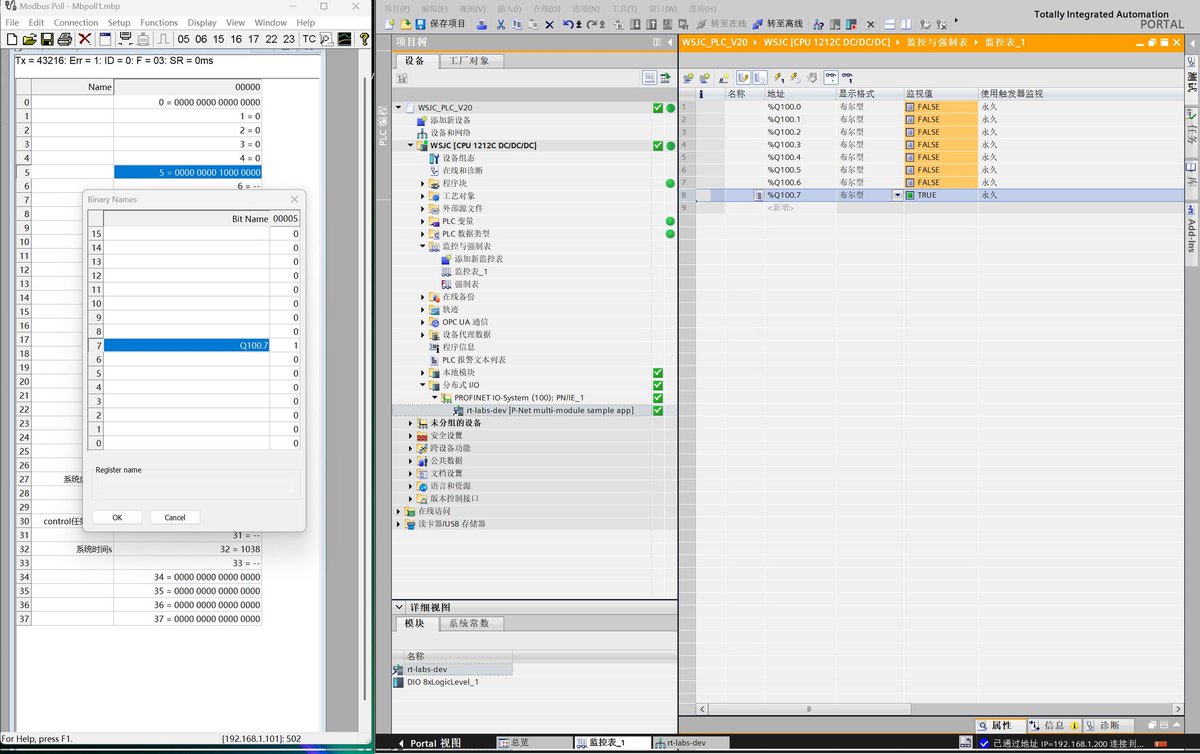This screenshot has width=1200, height=754.
Task: Click TC test center button in Modbus Poll
Action: coord(309,39)
